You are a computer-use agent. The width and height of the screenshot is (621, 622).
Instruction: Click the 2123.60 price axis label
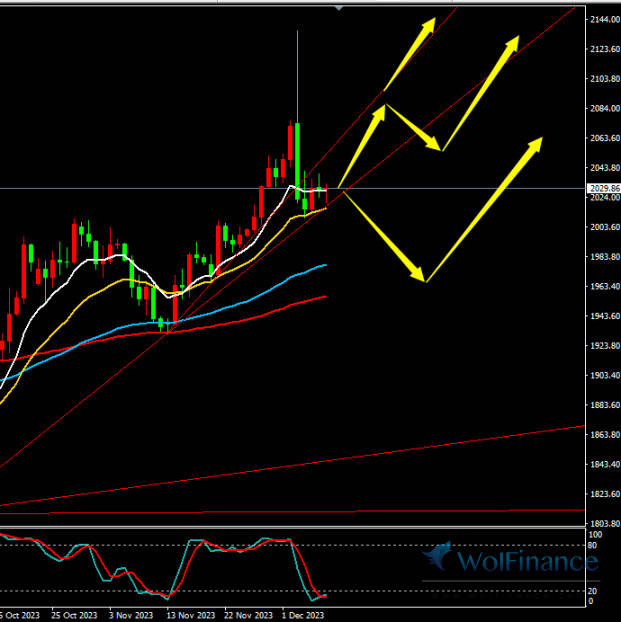click(605, 49)
